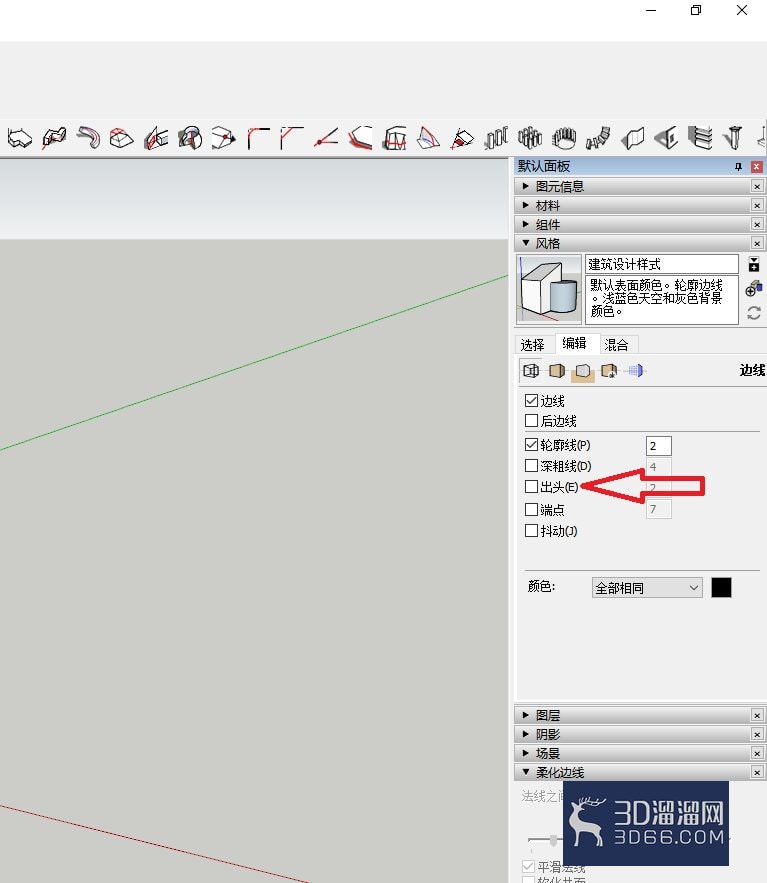Choose the chamfer corner tool
This screenshot has height=883, width=767.
coord(292,137)
